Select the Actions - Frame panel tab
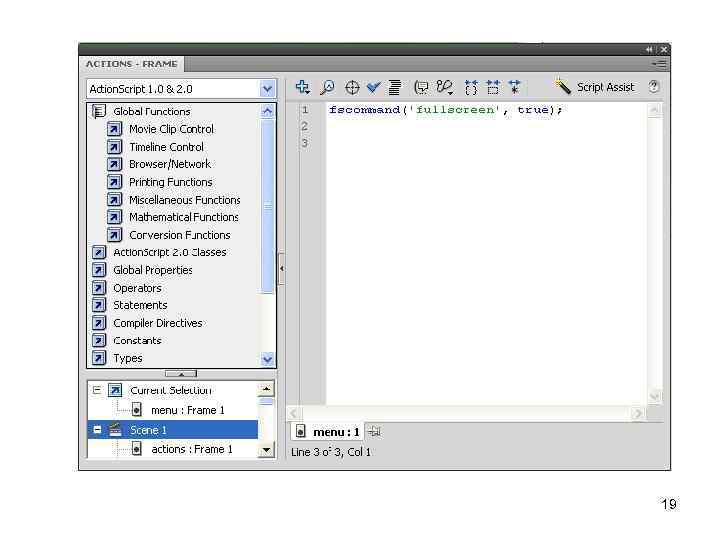This screenshot has height=540, width=720. coord(132,64)
